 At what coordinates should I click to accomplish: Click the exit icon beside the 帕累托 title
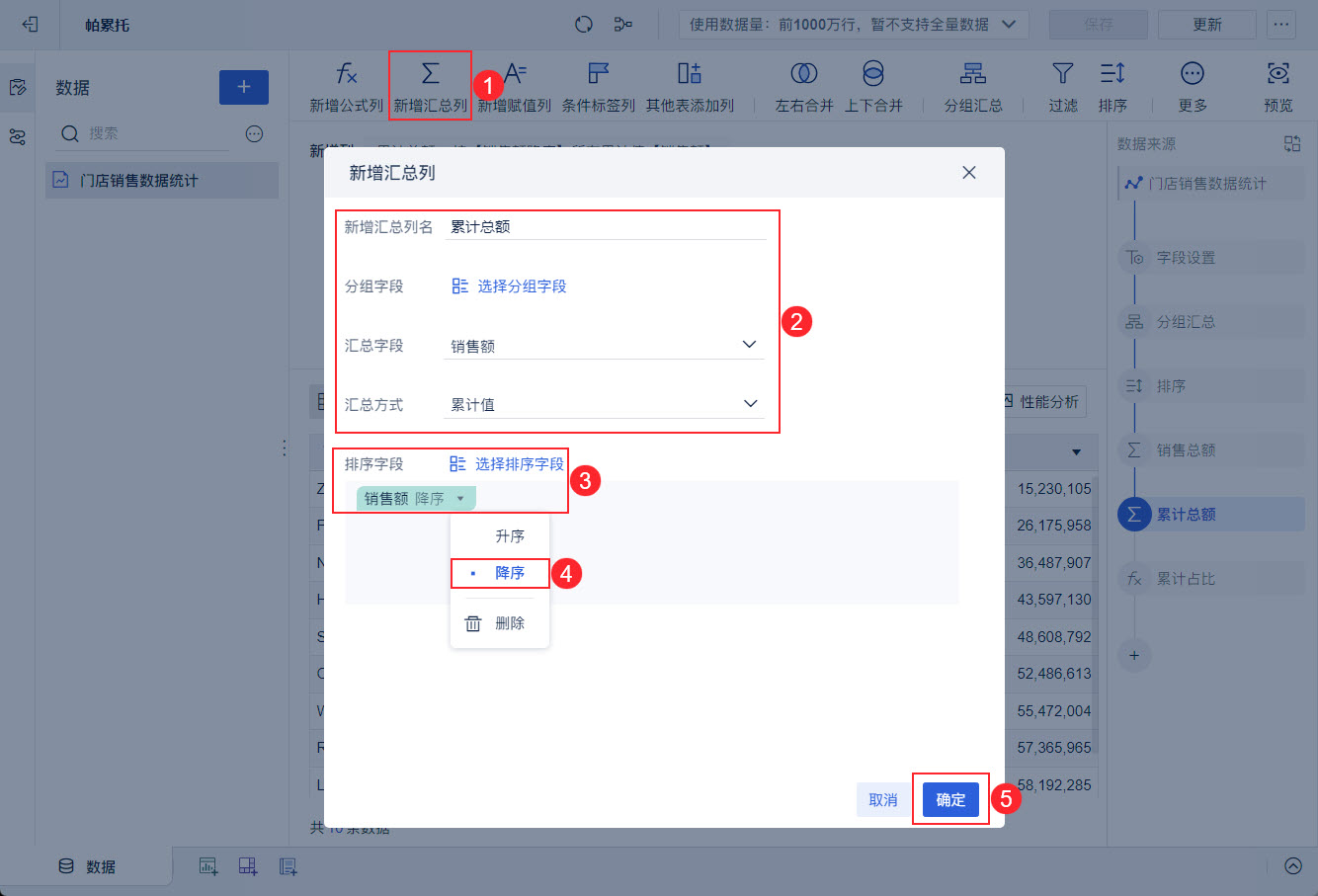pyautogui.click(x=30, y=24)
